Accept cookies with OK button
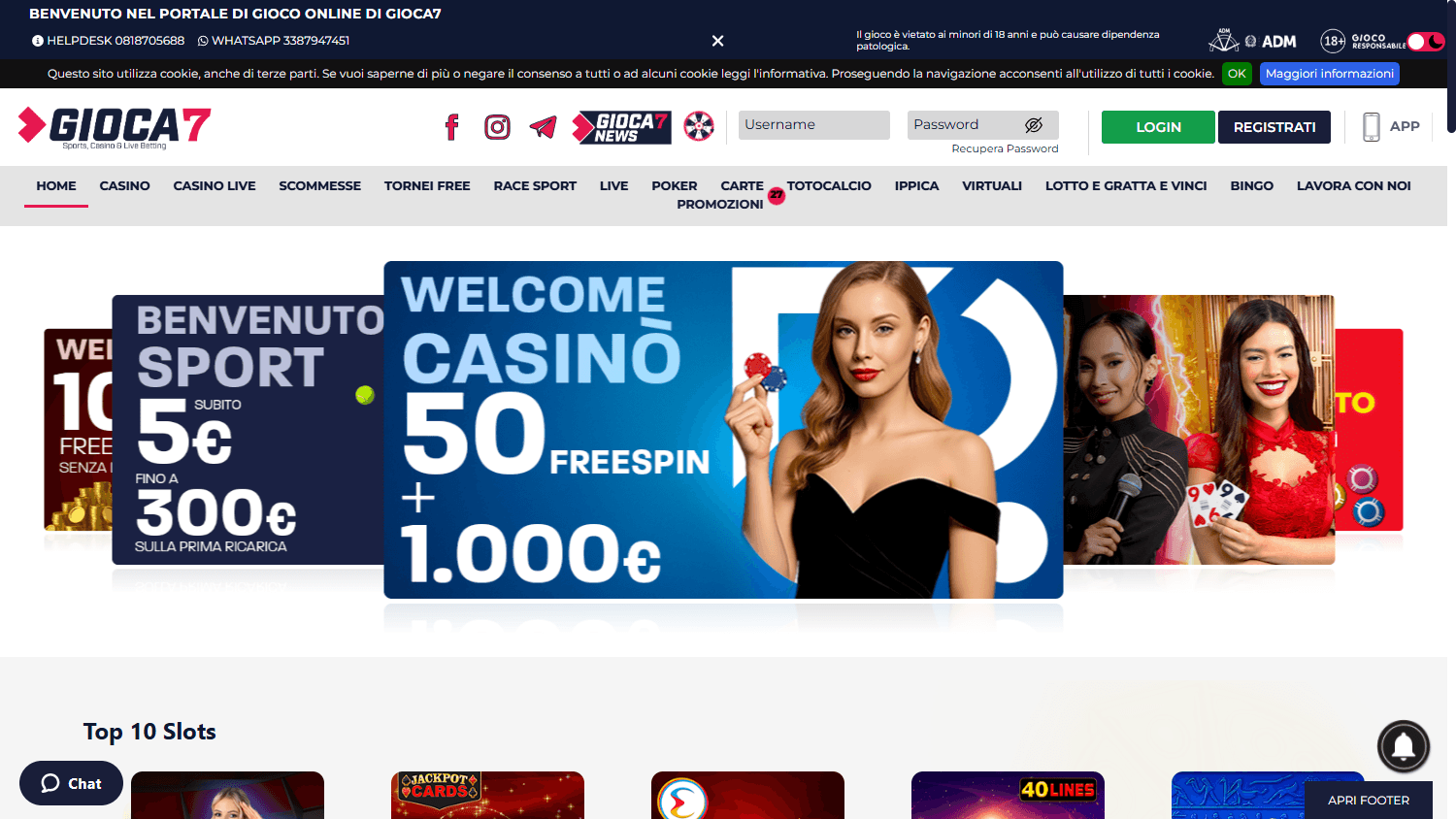 click(1237, 74)
